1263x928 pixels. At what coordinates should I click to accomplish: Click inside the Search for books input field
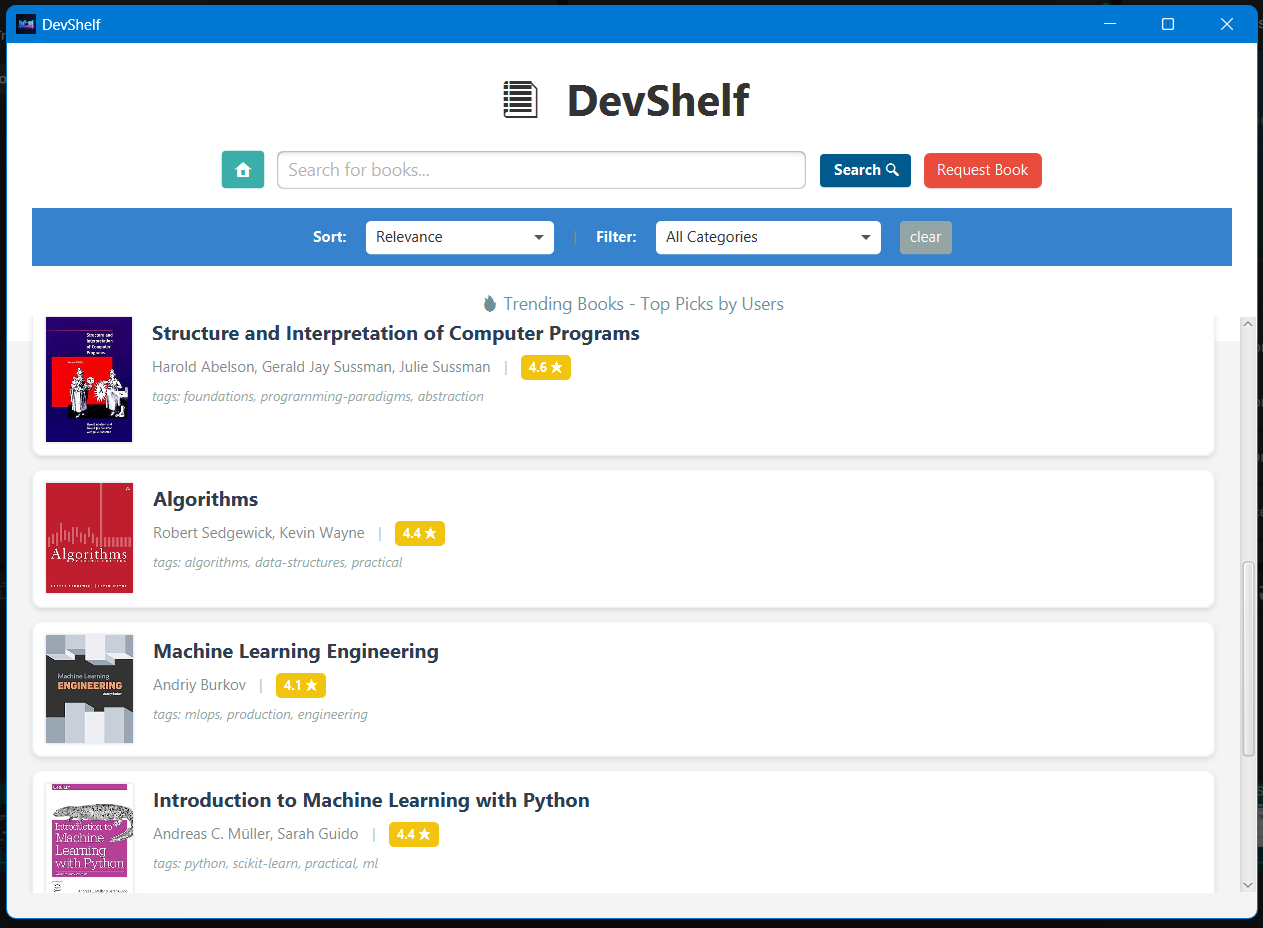[x=541, y=169]
